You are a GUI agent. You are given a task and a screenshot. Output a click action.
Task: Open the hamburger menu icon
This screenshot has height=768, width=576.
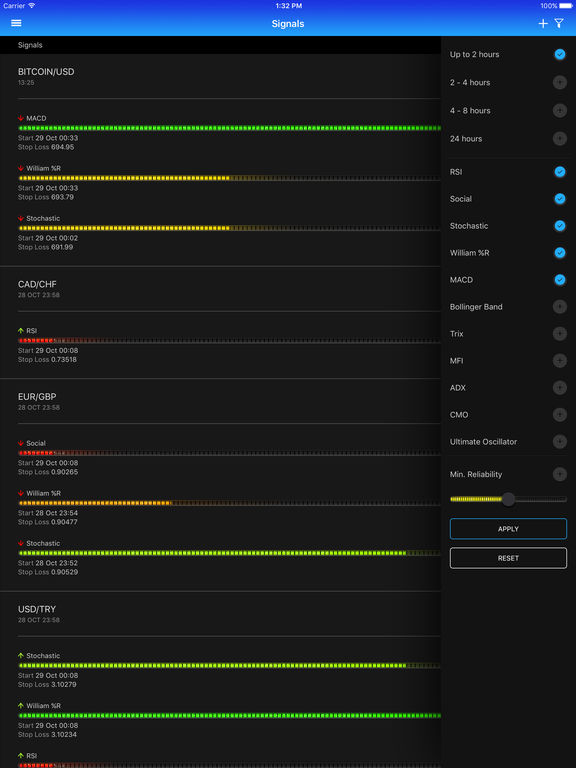[x=16, y=23]
